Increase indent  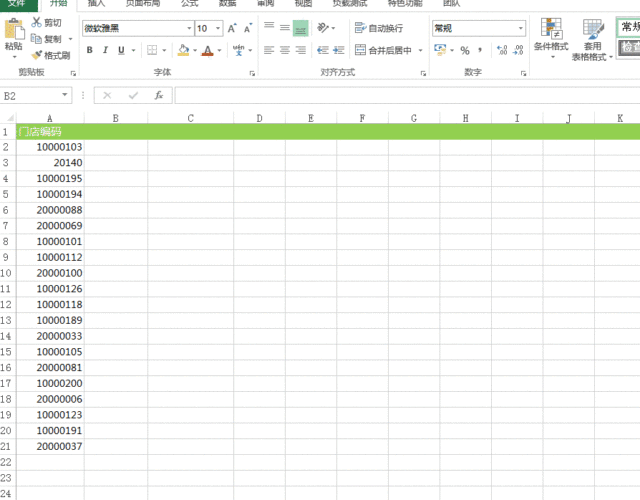pos(338,50)
